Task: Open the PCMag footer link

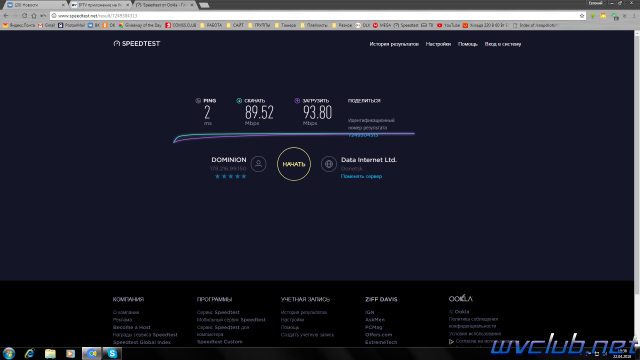Action: [373, 327]
